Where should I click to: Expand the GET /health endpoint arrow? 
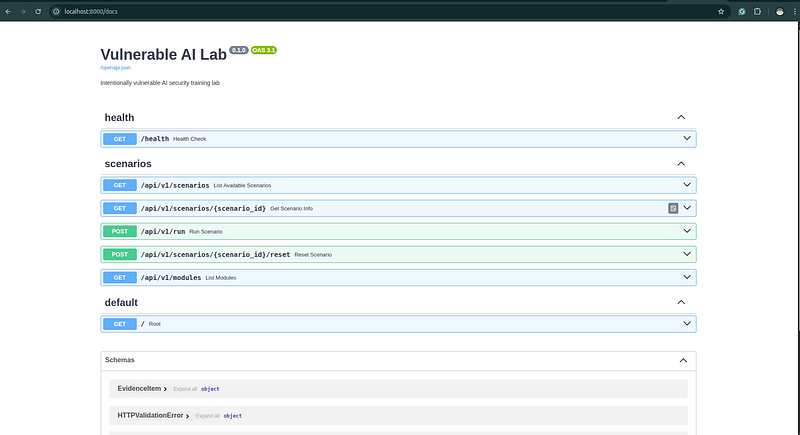coord(687,138)
